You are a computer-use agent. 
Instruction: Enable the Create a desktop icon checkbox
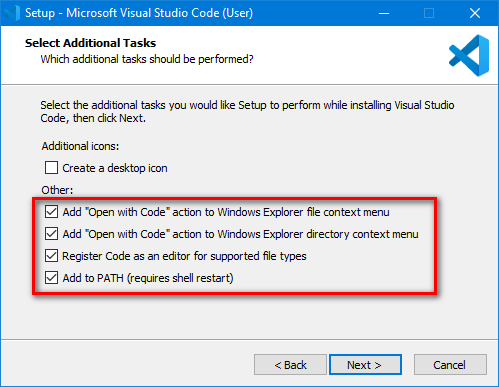(51, 168)
